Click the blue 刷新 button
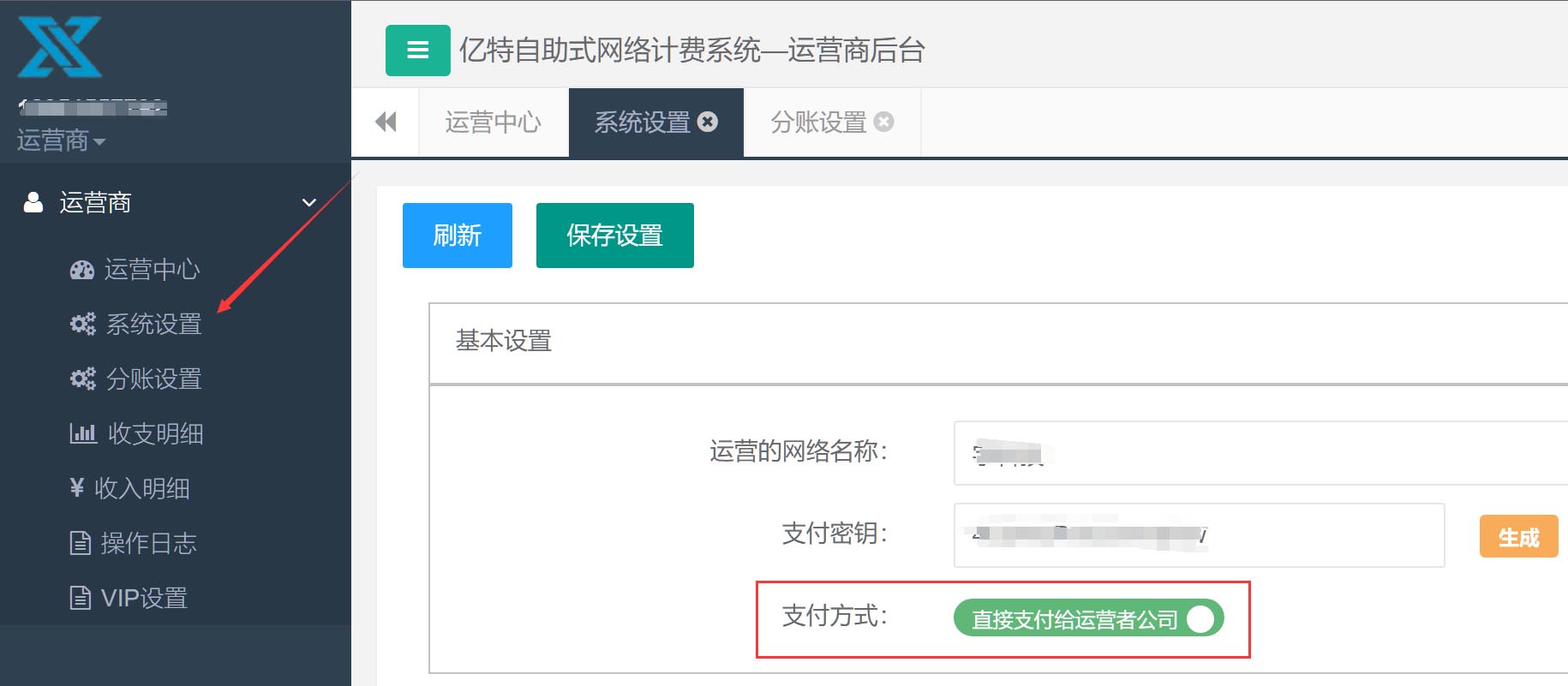This screenshot has height=686, width=1568. pyautogui.click(x=458, y=236)
